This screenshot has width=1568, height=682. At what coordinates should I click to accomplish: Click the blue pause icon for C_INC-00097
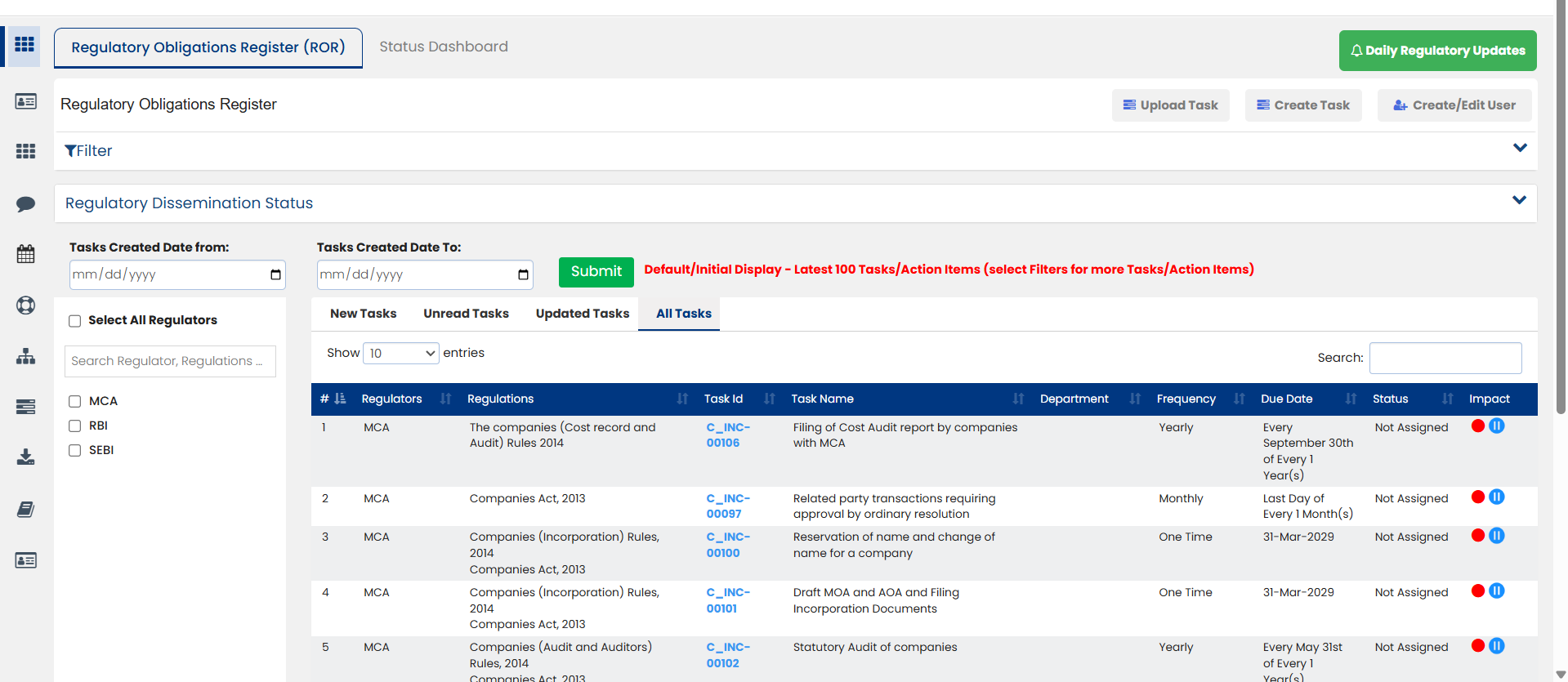[x=1496, y=497]
